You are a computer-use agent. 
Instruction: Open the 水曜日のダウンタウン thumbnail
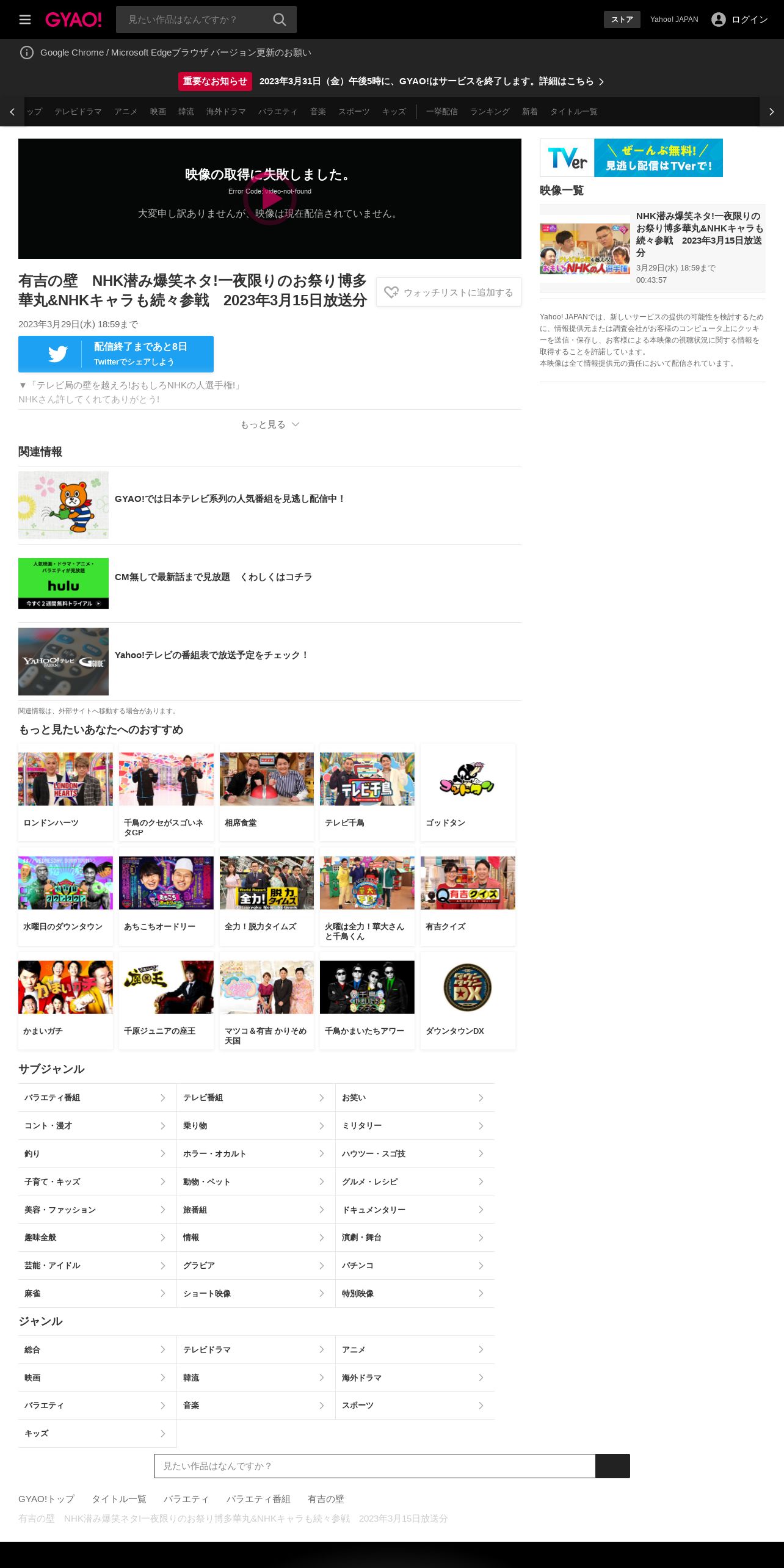(x=65, y=883)
